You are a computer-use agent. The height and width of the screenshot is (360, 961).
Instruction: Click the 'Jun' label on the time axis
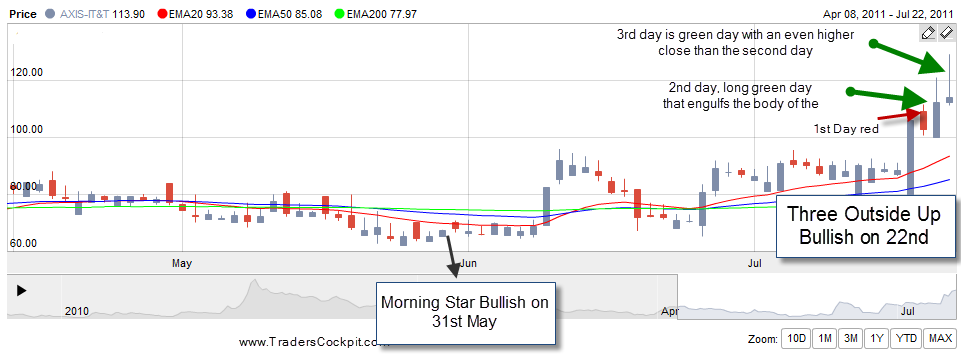coord(467,264)
